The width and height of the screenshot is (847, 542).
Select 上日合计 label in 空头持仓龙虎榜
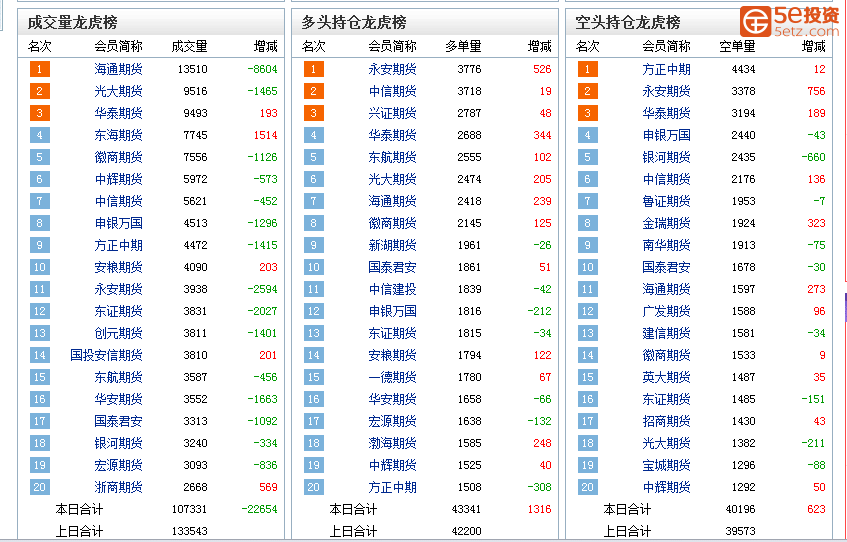pyautogui.click(x=627, y=531)
